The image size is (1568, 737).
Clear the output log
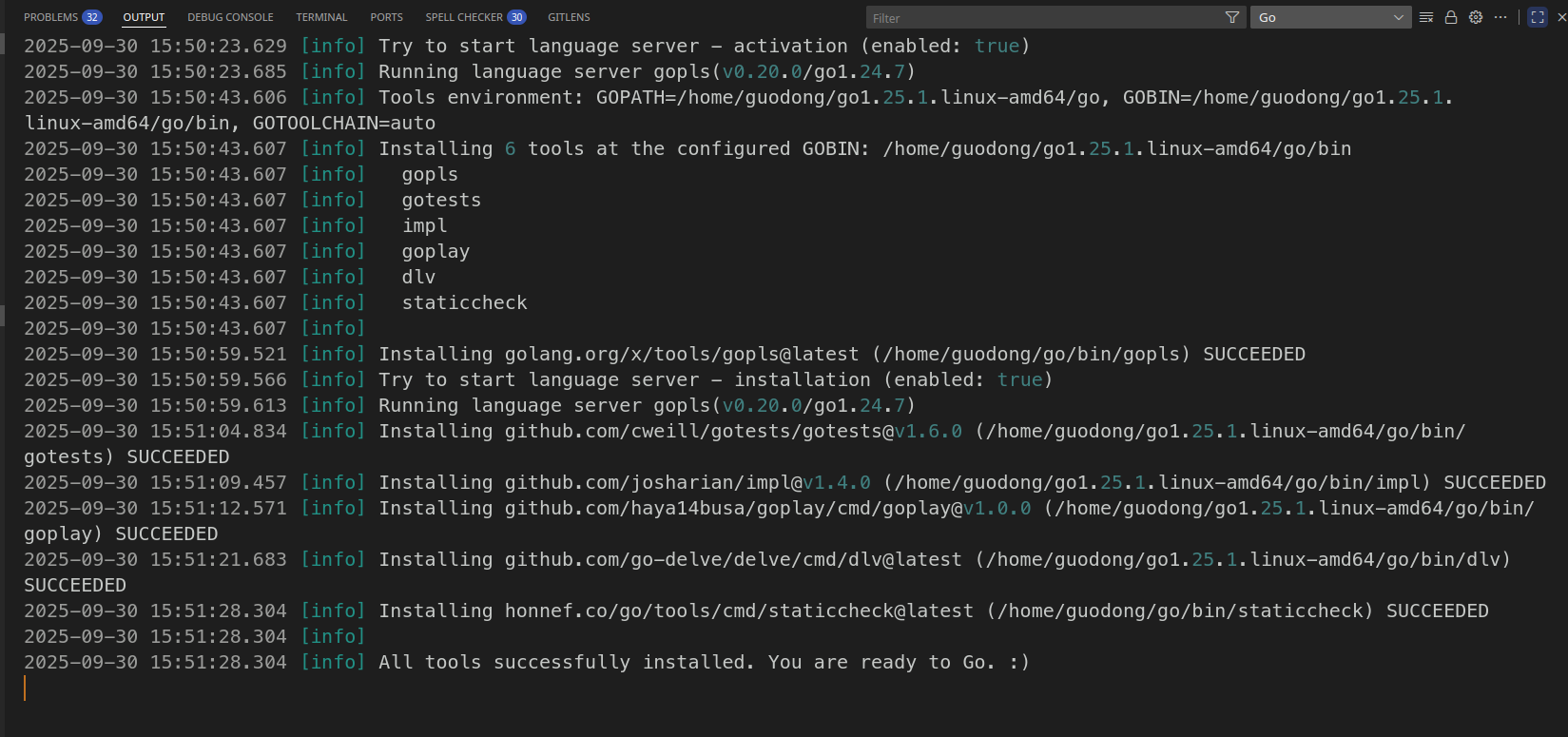(1425, 17)
